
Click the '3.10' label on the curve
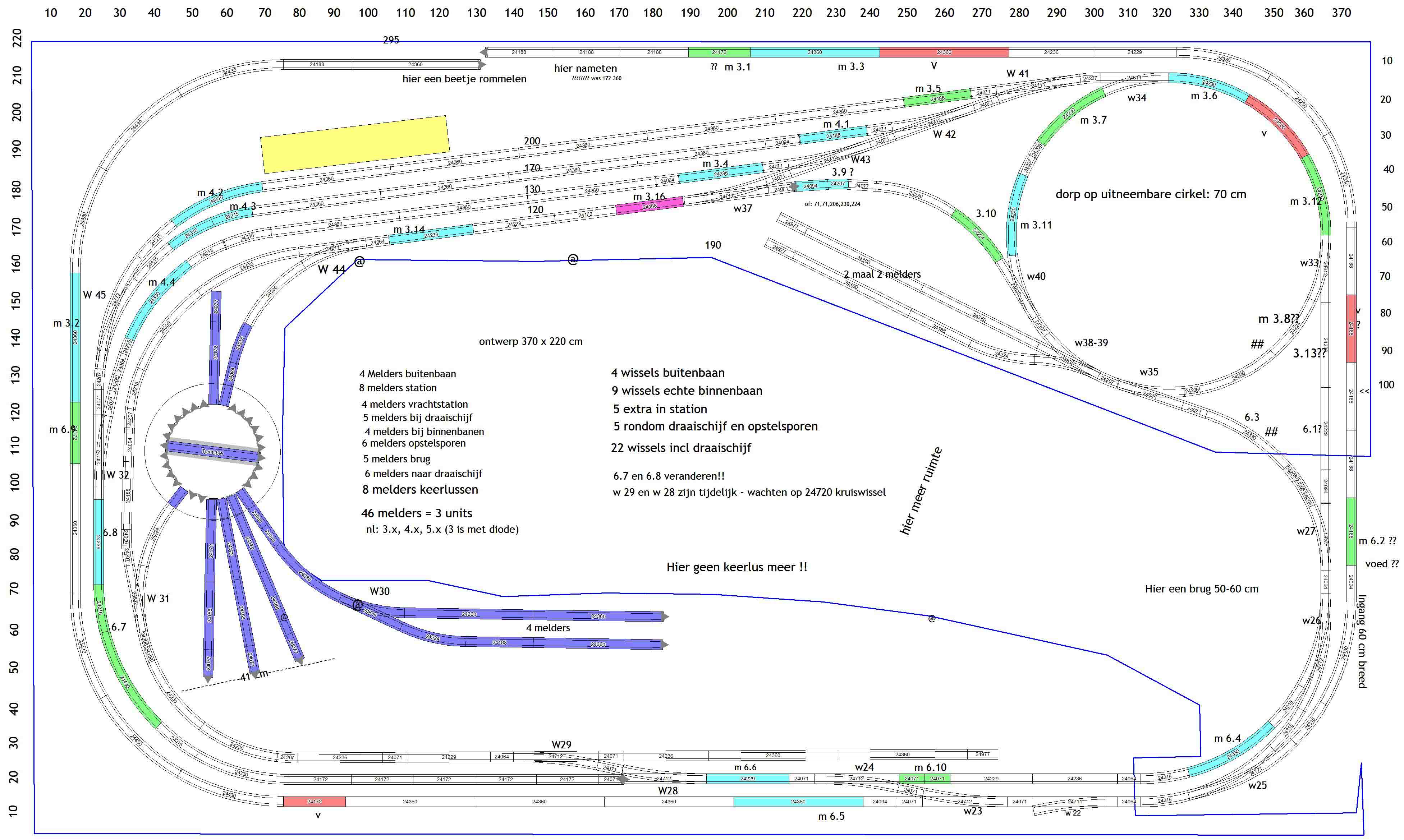click(986, 213)
